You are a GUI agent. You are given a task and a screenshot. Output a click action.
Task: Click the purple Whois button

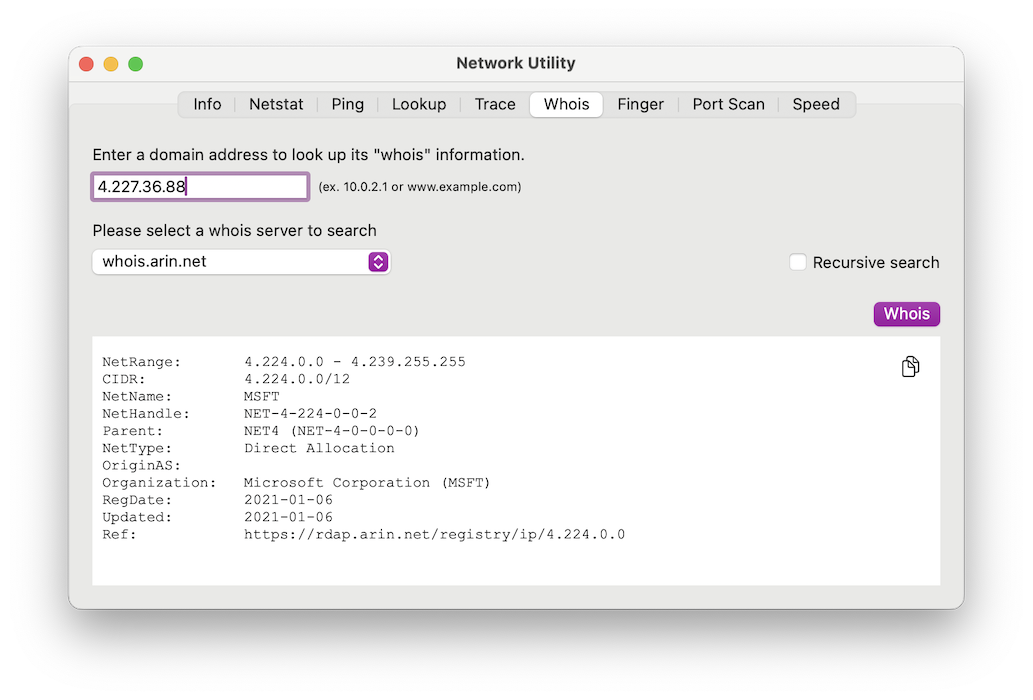click(x=907, y=313)
